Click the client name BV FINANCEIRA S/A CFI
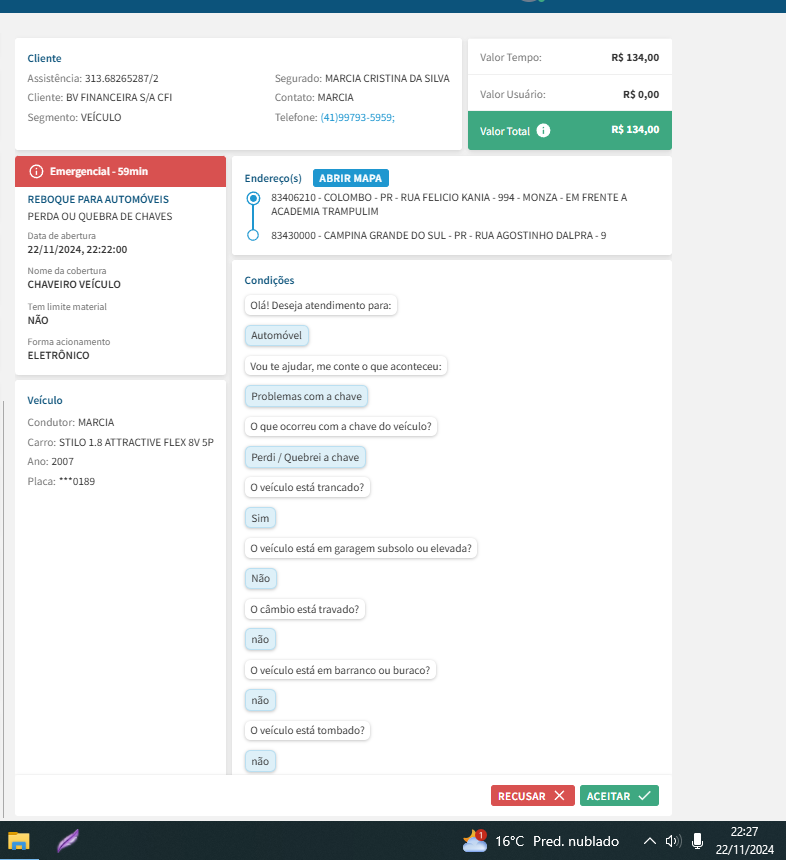Viewport: 786px width, 860px height. (119, 98)
